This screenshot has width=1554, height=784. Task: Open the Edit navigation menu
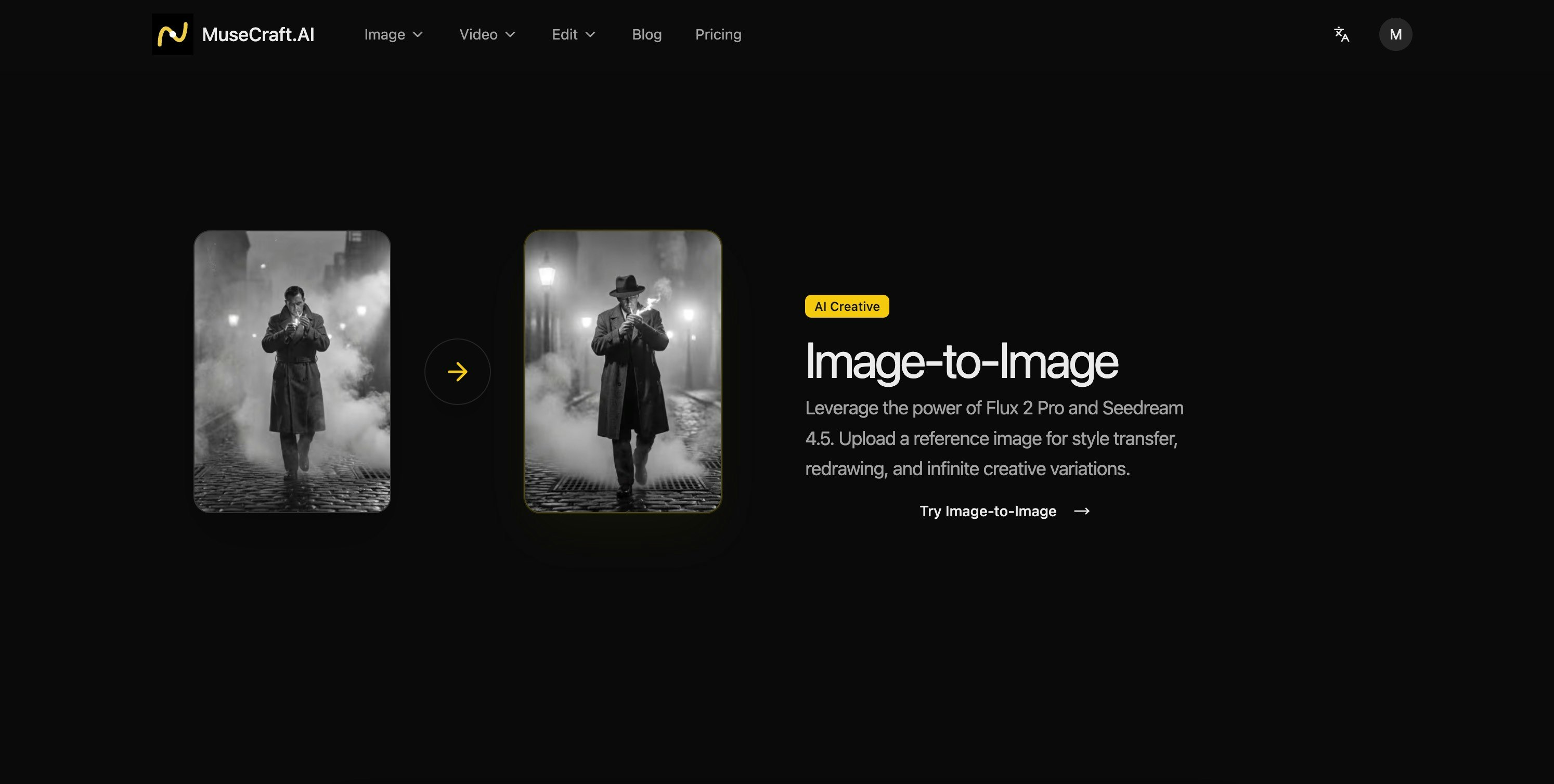tap(564, 34)
